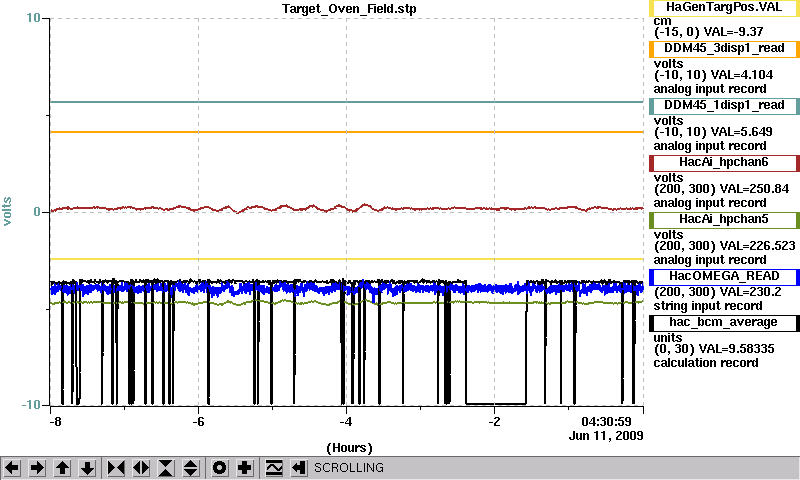Click the x-axis tick label -6
800x480 pixels.
198,422
